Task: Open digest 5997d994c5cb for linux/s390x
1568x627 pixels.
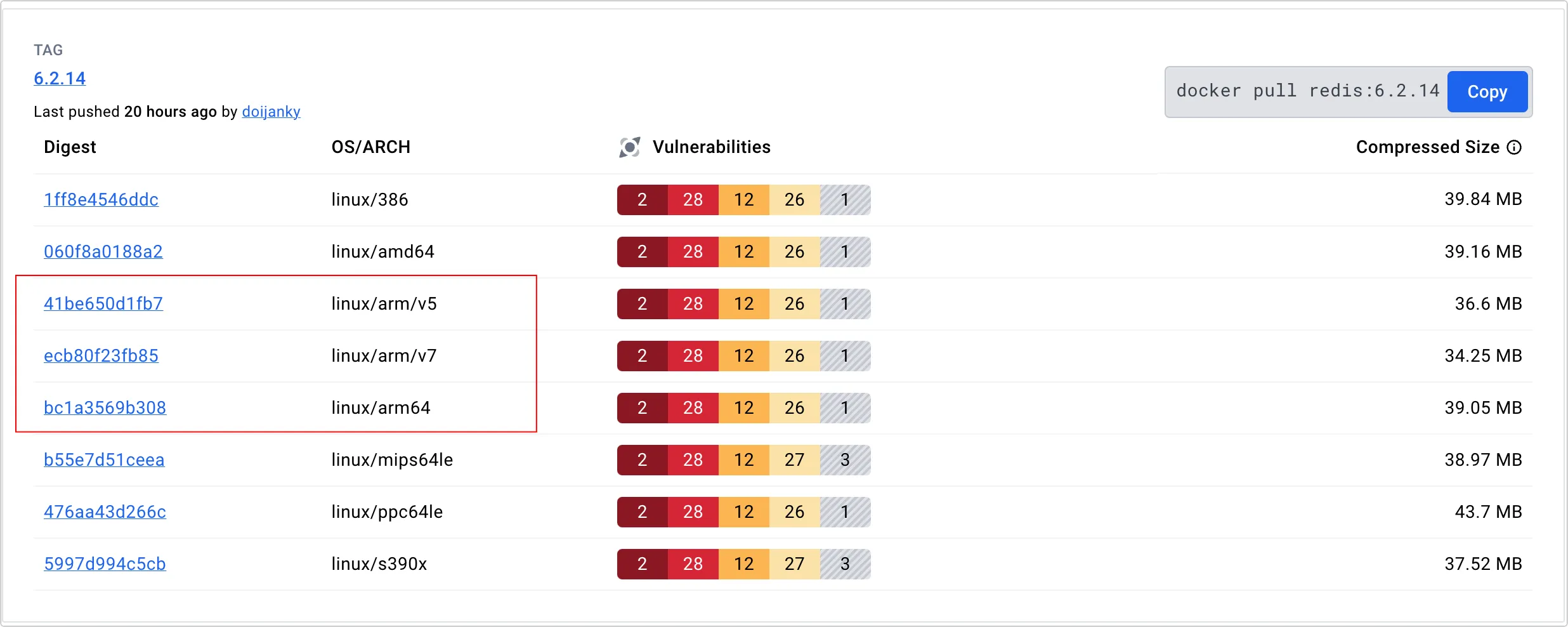Action: 105,564
